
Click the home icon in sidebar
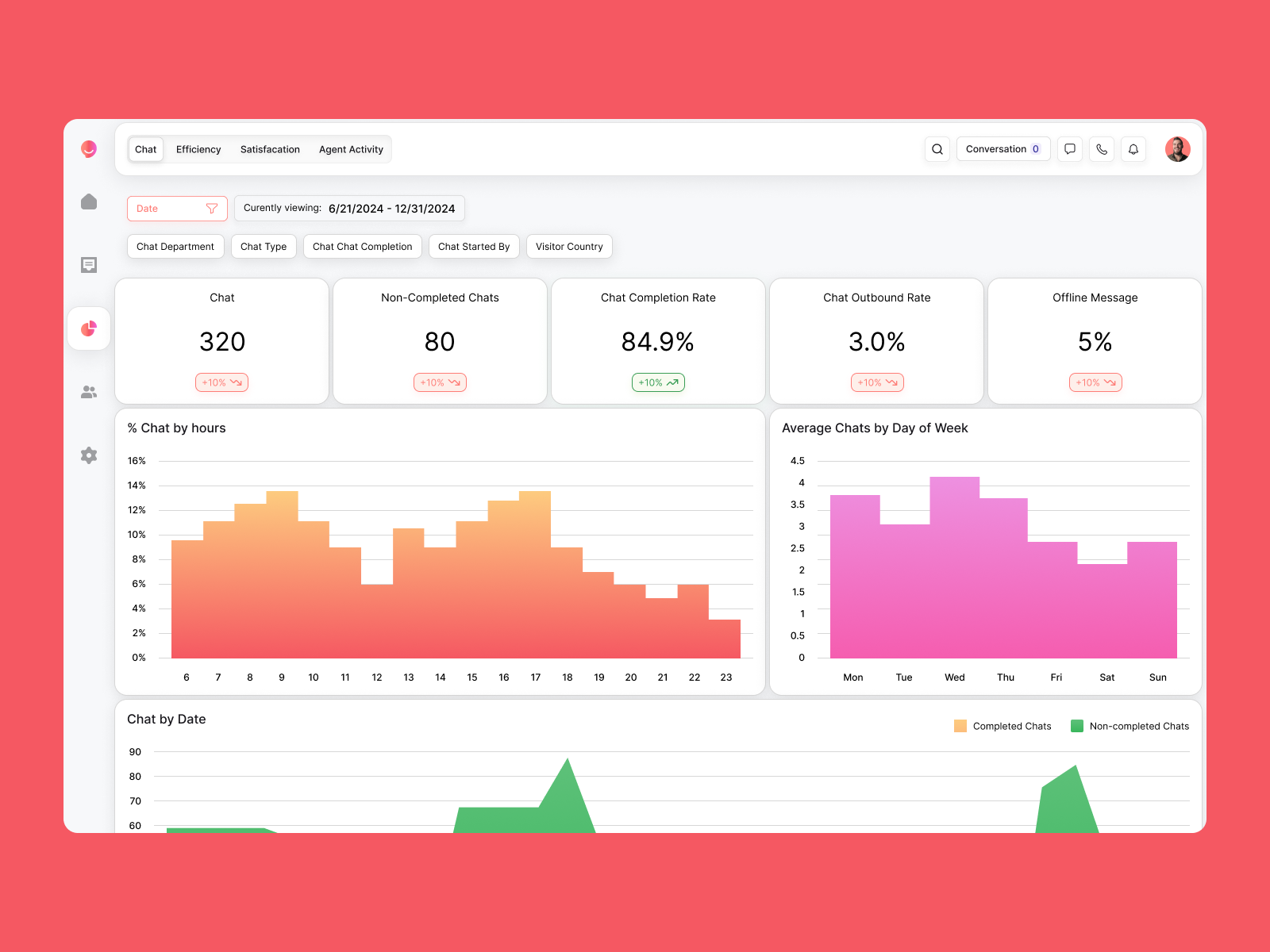click(x=89, y=202)
